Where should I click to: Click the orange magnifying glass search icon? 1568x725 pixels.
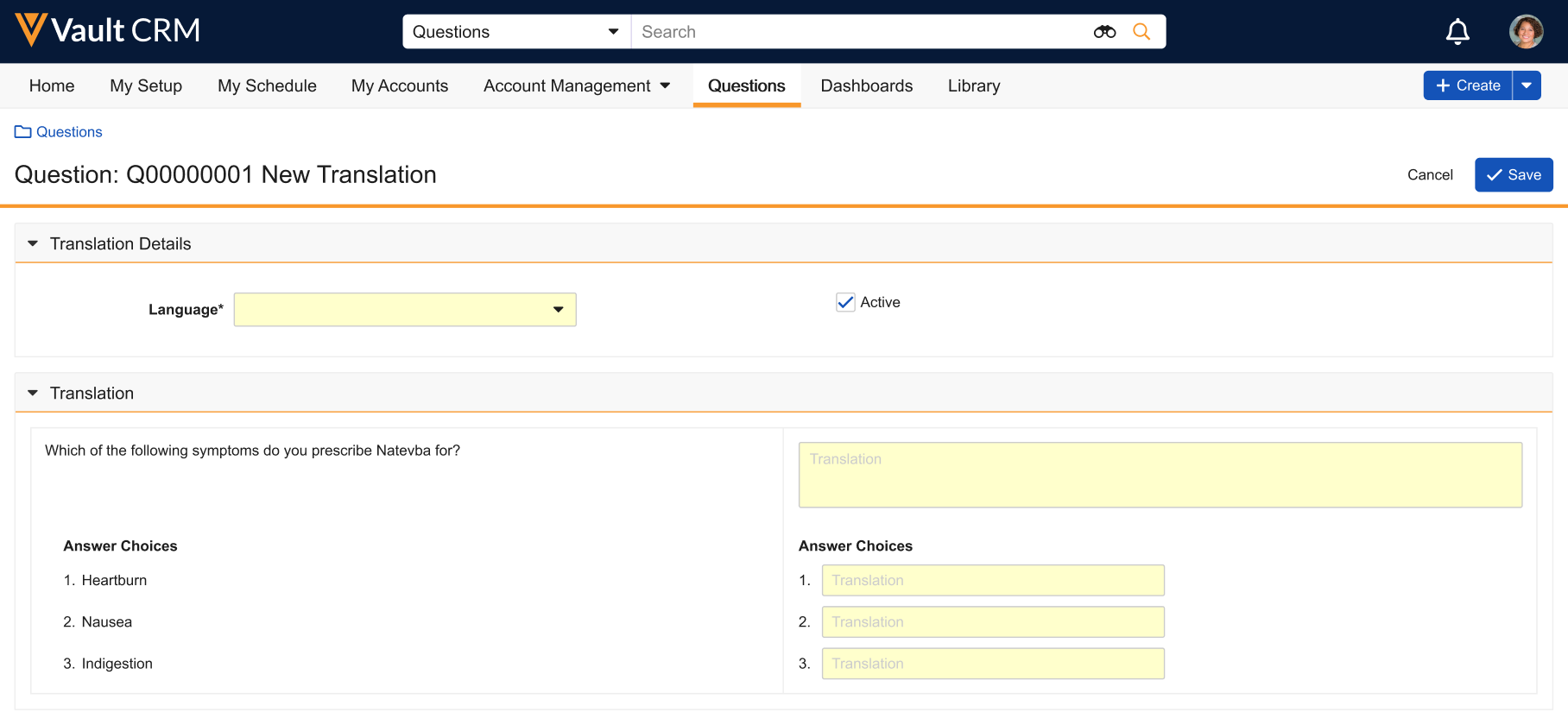pyautogui.click(x=1141, y=32)
